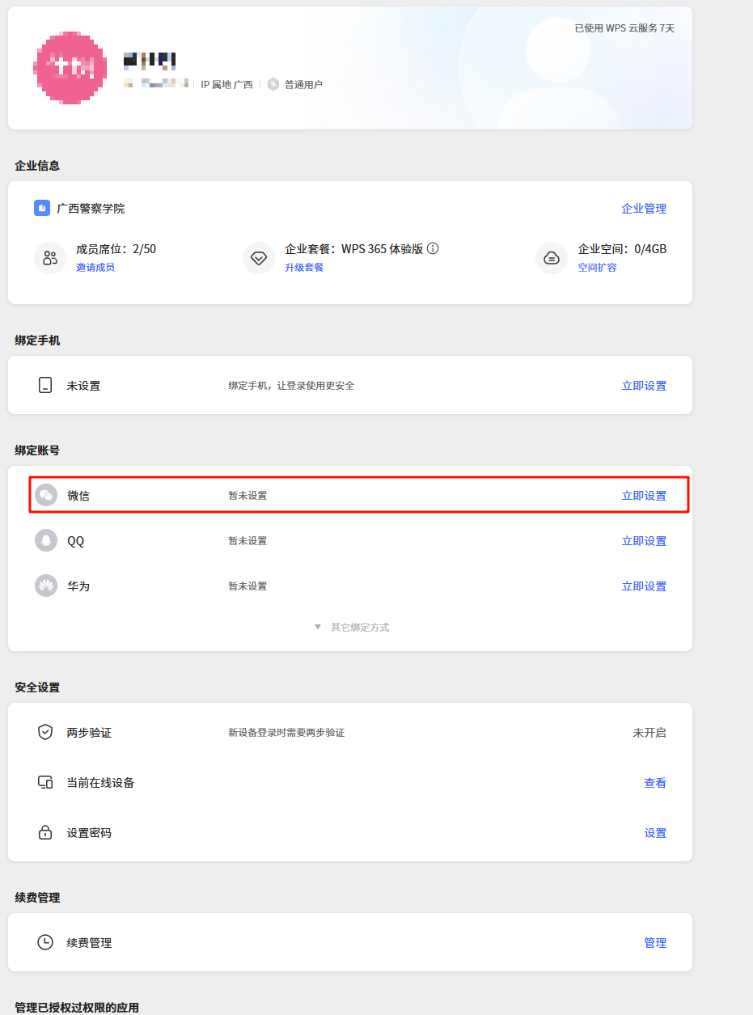The image size is (753, 1015).
Task: Click the clock icon for 续费管理
Action: pyautogui.click(x=45, y=942)
